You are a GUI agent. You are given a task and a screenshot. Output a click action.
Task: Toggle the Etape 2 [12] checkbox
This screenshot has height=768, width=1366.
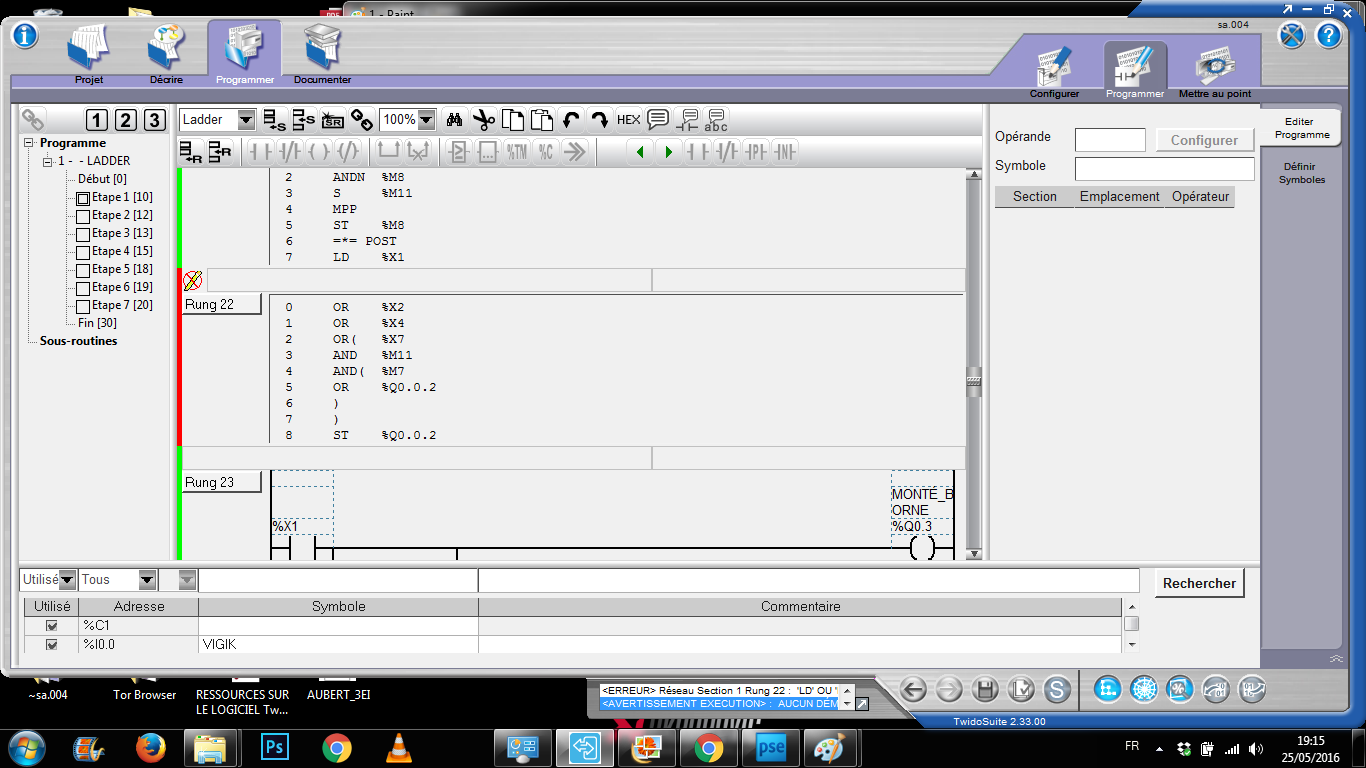[x=83, y=216]
